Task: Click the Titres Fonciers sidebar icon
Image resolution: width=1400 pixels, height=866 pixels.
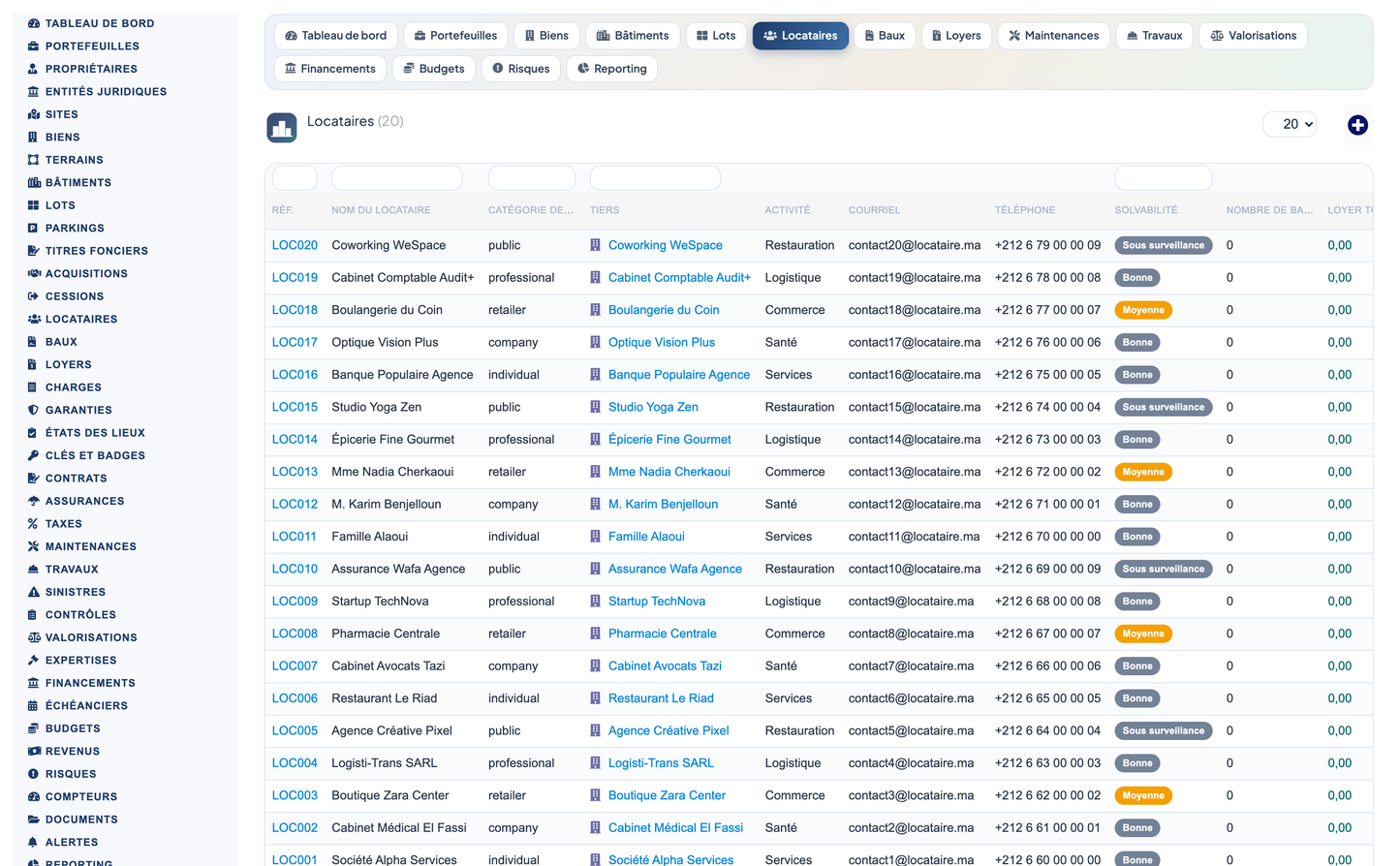Action: click(x=34, y=251)
